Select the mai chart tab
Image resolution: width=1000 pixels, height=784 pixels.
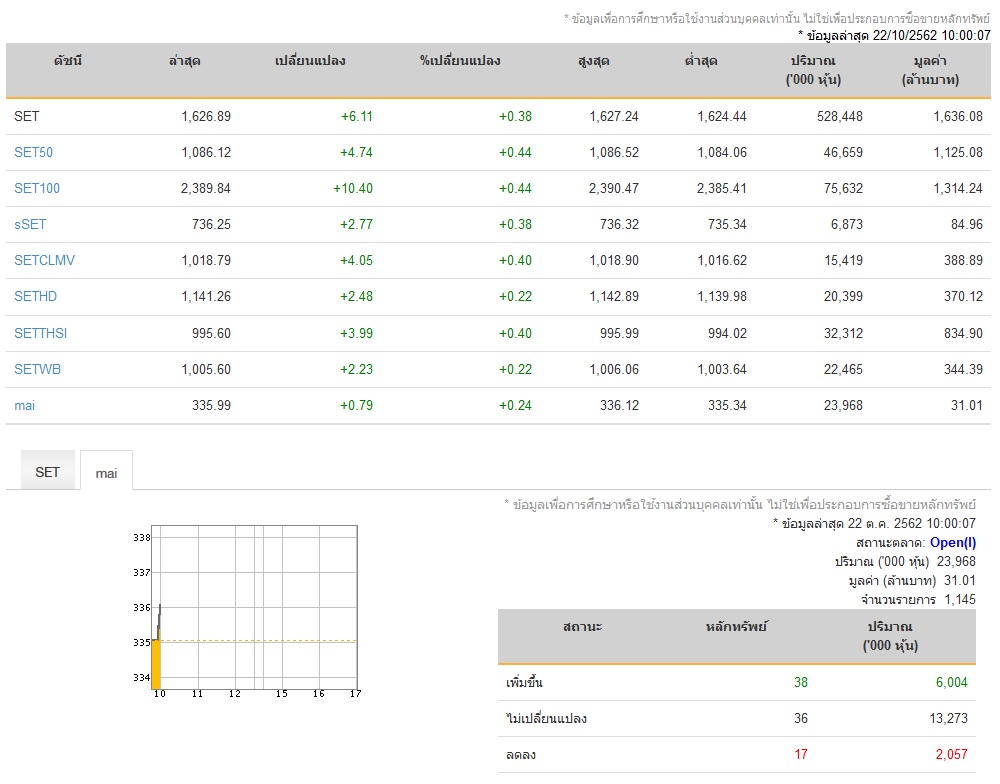click(107, 472)
